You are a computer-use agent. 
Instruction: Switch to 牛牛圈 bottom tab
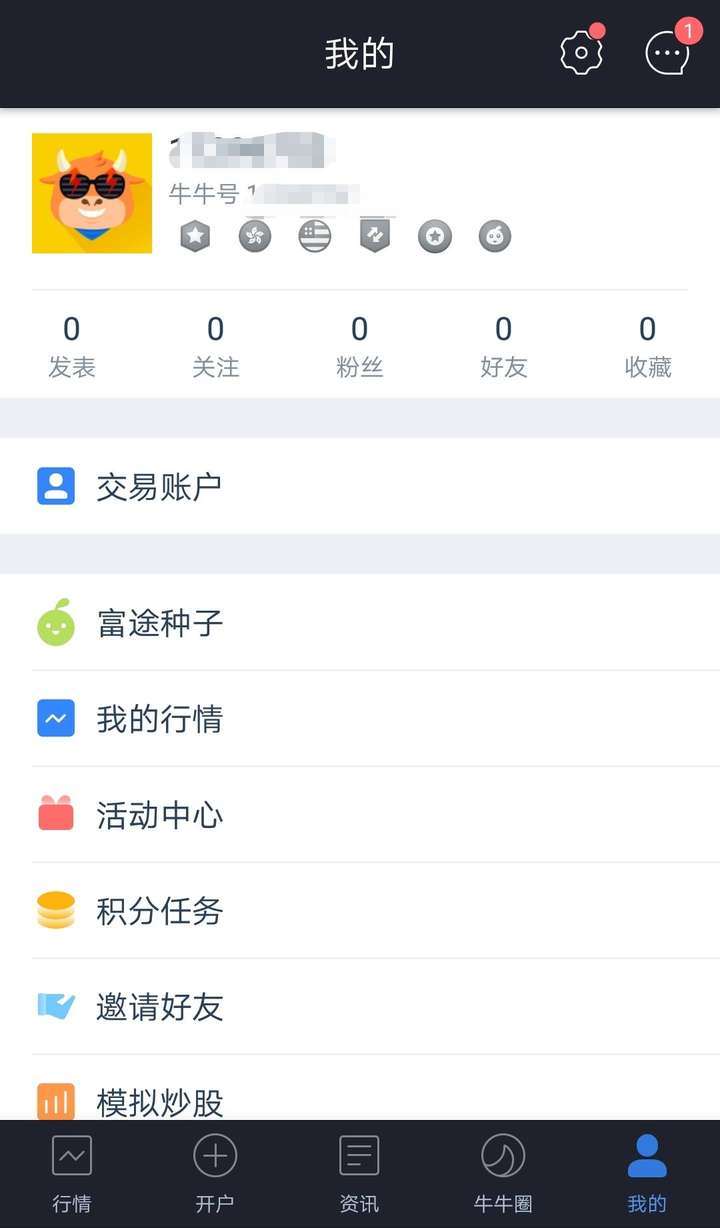[503, 1174]
